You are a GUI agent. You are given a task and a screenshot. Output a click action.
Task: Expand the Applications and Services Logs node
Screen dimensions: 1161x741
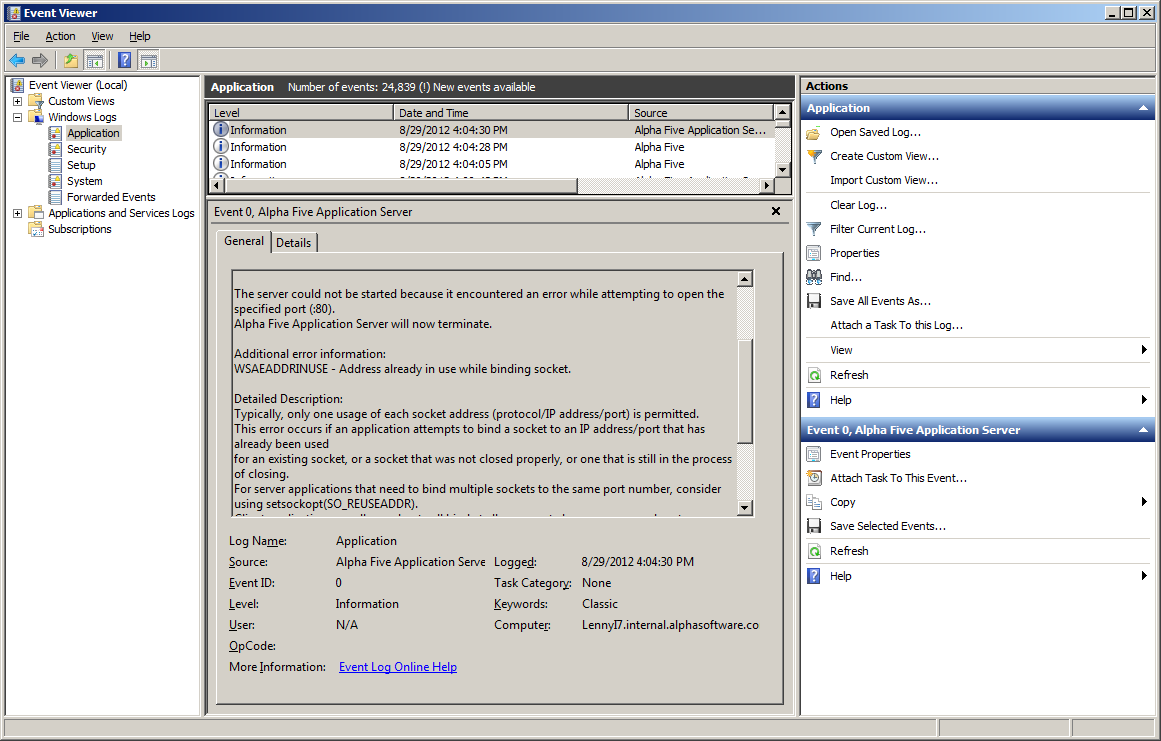18,213
